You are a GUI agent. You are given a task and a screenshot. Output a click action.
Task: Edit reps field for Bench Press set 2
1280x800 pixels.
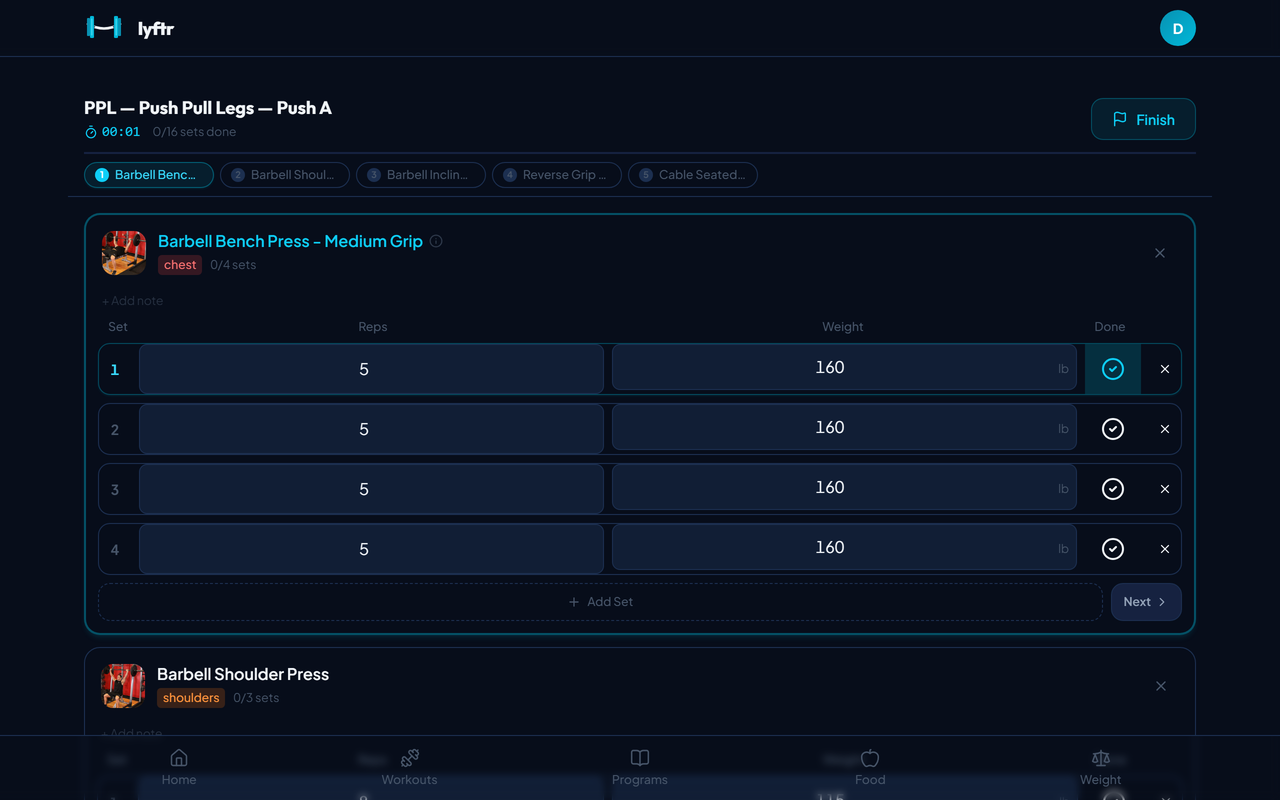click(x=371, y=429)
